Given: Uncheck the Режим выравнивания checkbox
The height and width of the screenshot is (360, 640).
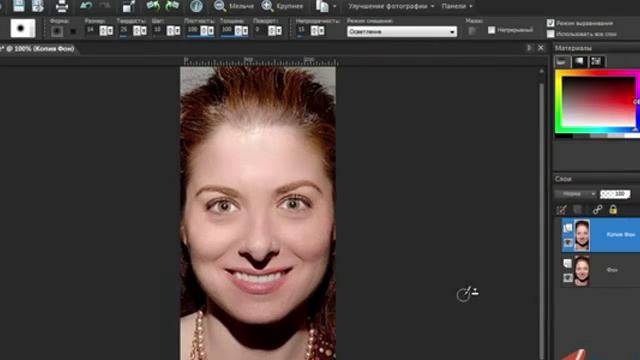Looking at the screenshot, I should coord(551,23).
